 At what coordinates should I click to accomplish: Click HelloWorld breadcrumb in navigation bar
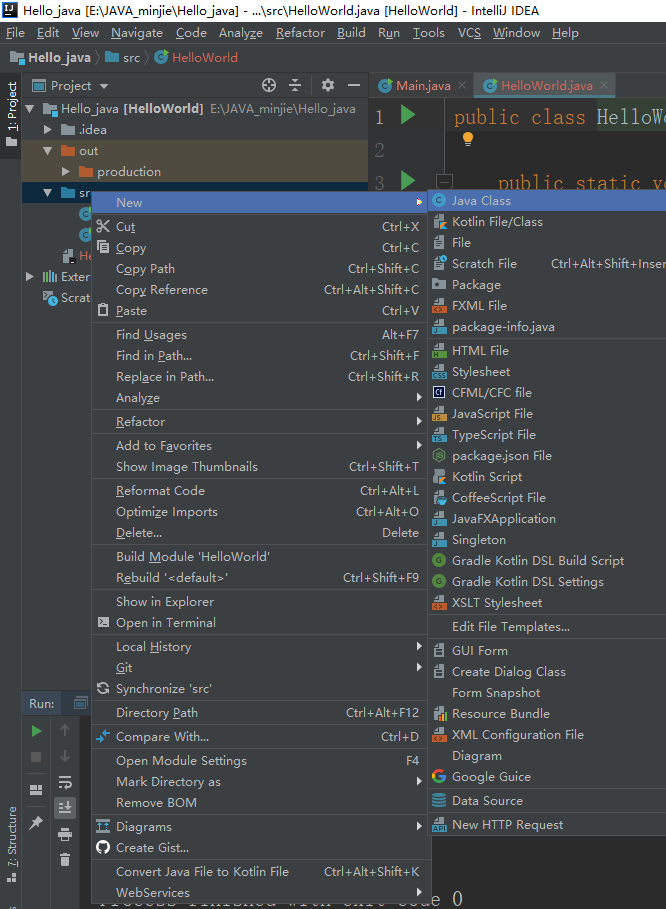(197, 57)
